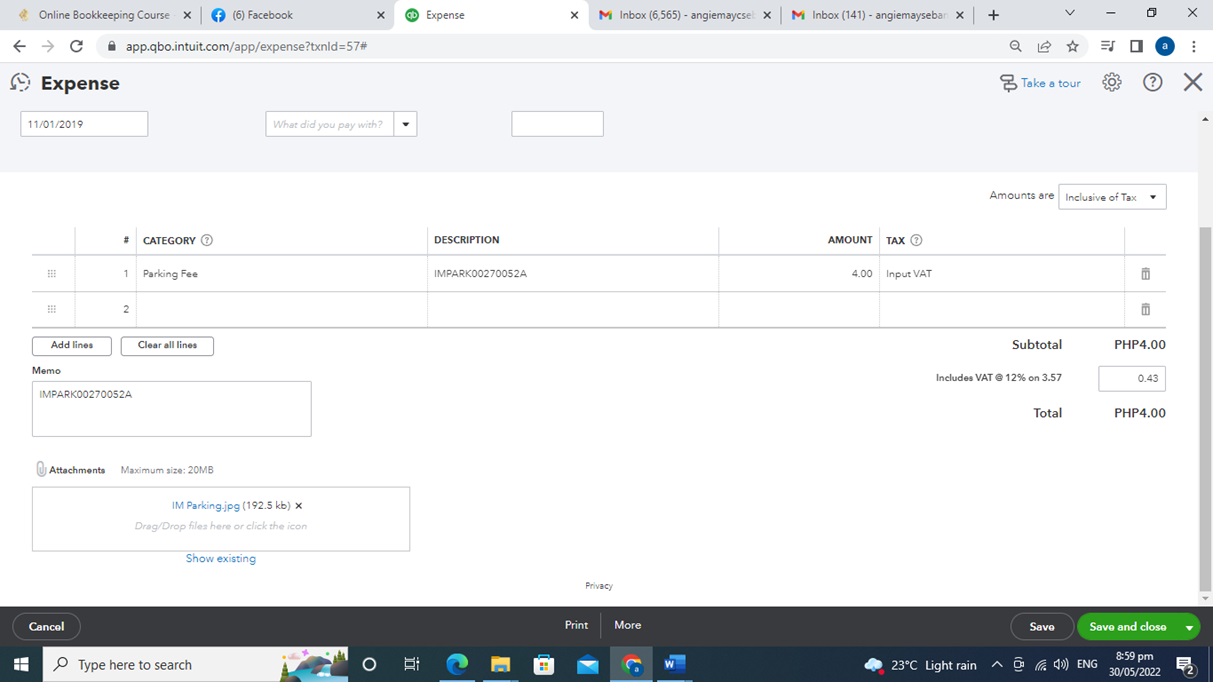Image resolution: width=1225 pixels, height=689 pixels.
Task: Select the Parking Fee category cell
Action: click(x=282, y=274)
